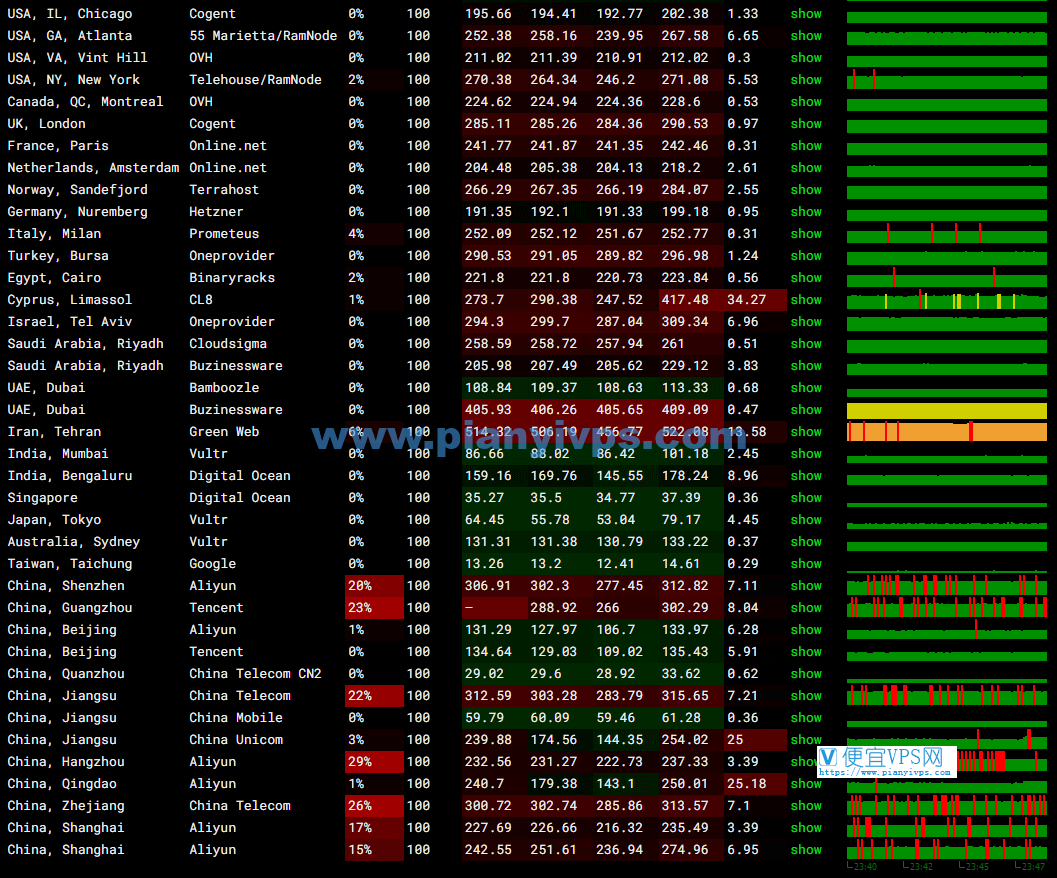Select the CL8 provider name
Image resolution: width=1057 pixels, height=878 pixels.
(201, 300)
